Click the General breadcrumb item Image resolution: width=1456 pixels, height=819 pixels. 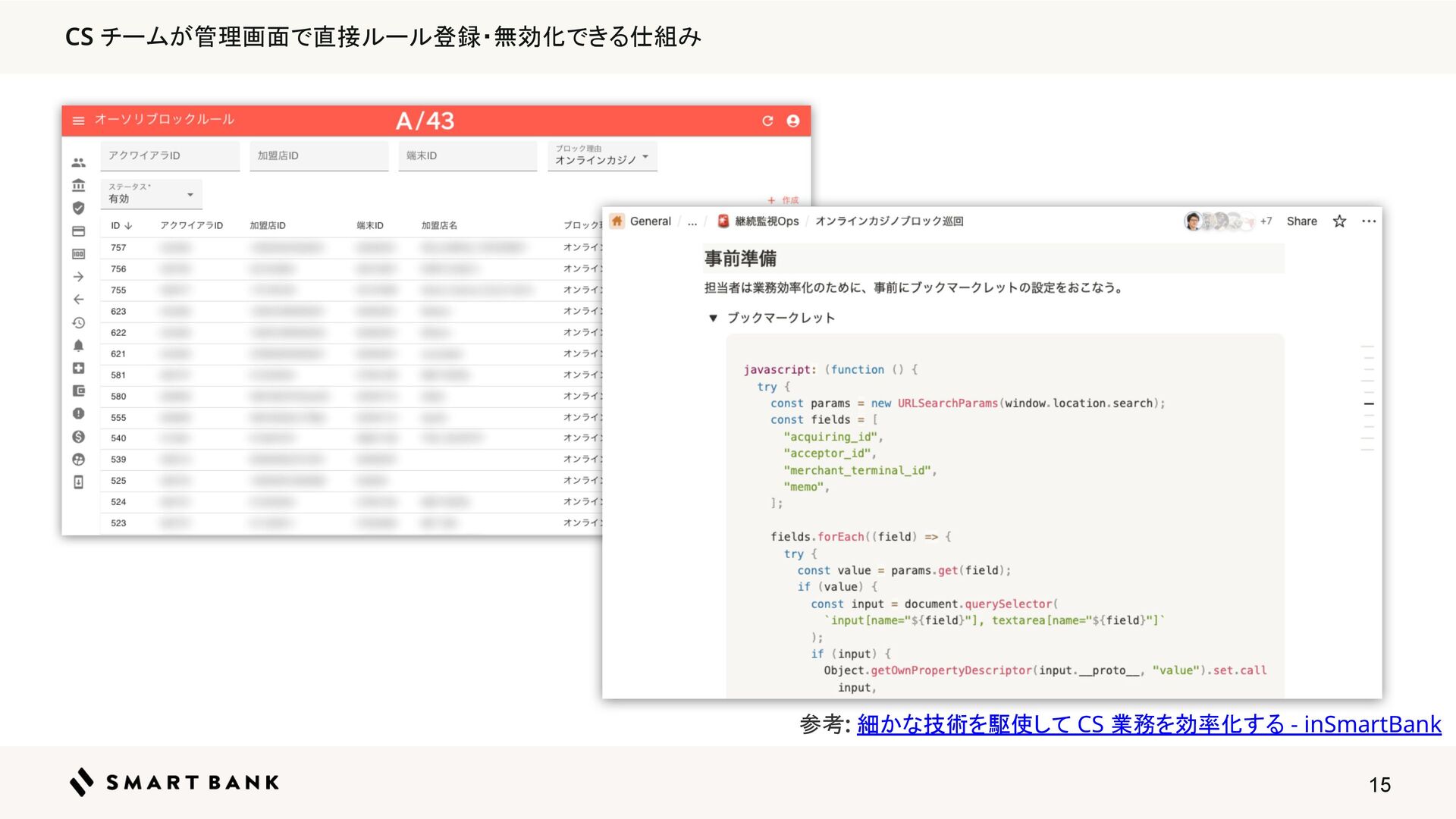[x=650, y=221]
